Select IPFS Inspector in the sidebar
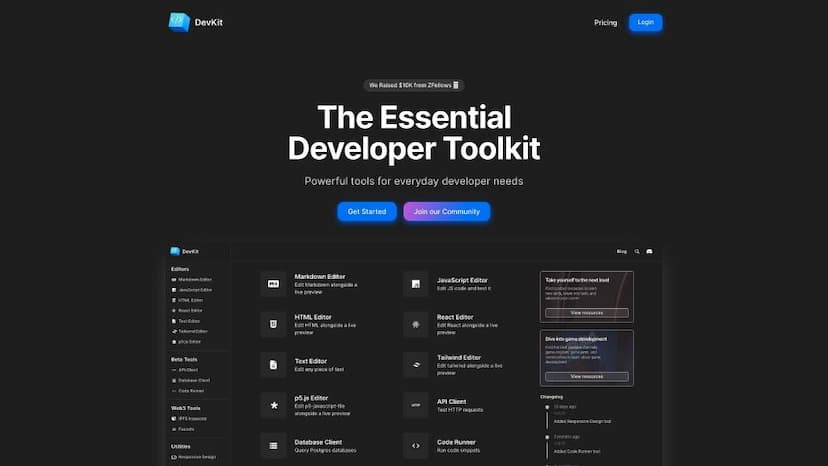828x466 pixels. (x=189, y=419)
